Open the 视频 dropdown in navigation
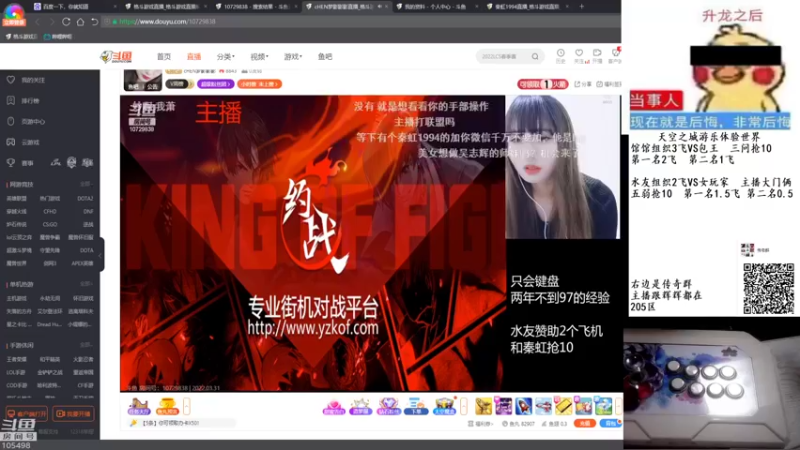Screen dimensions: 800x450 259,57
